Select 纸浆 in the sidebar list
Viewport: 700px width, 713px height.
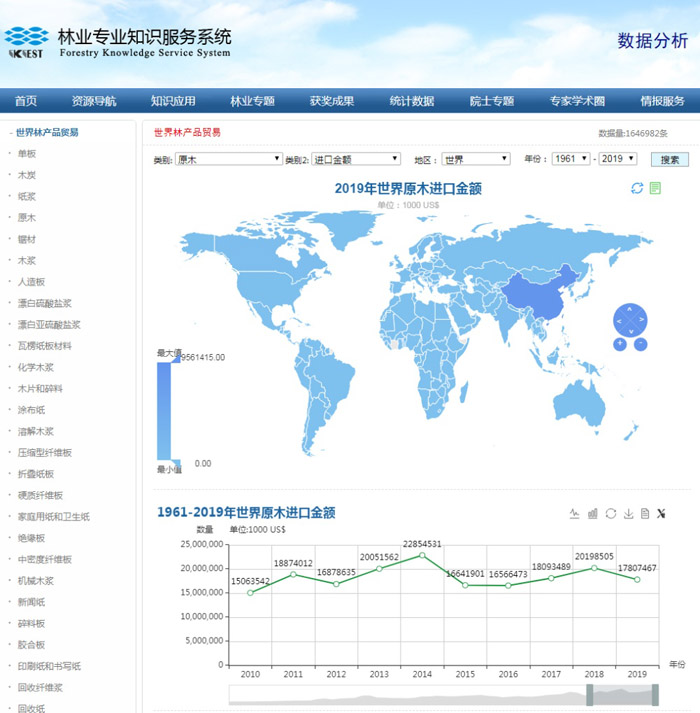coord(26,196)
